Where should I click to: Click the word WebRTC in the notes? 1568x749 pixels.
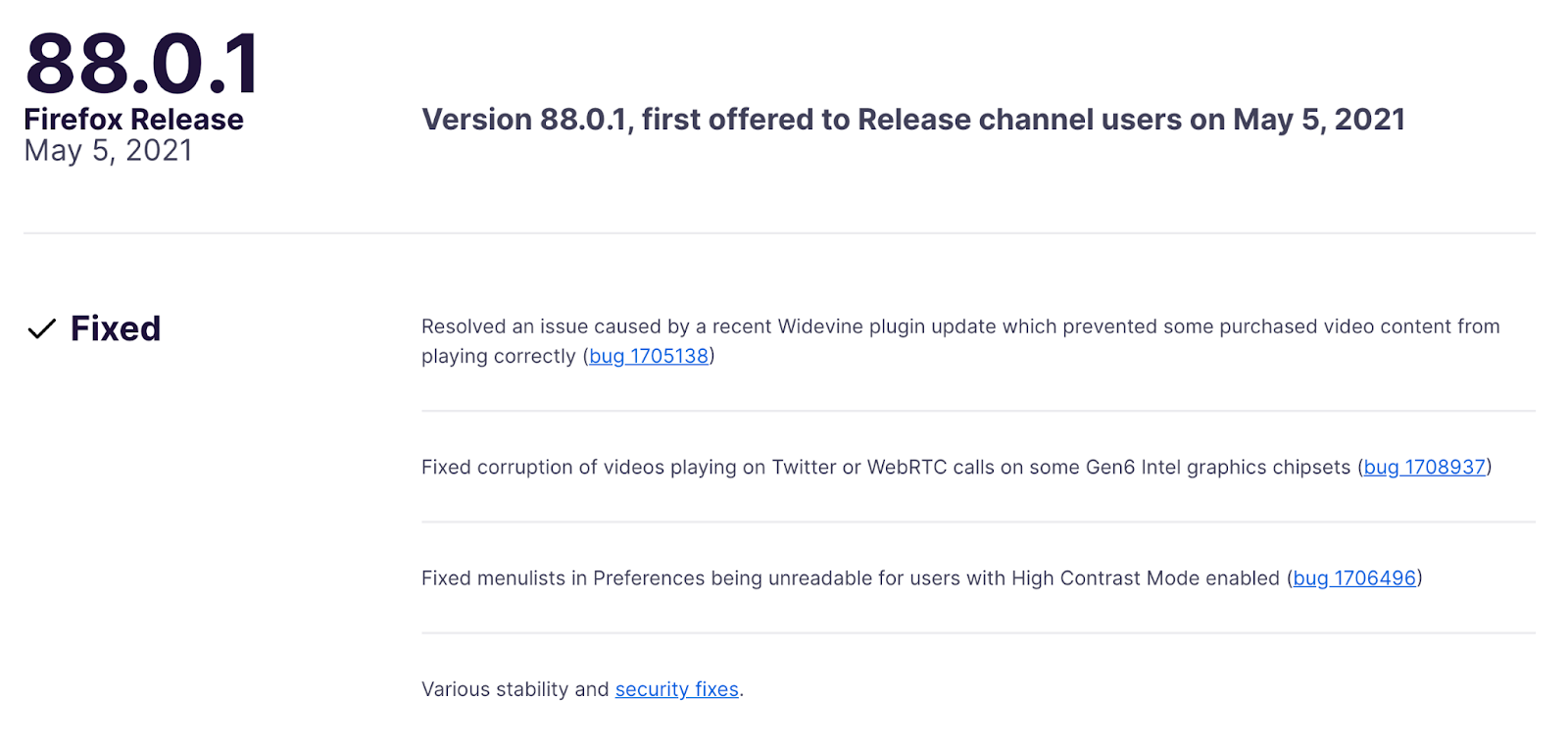click(x=906, y=468)
